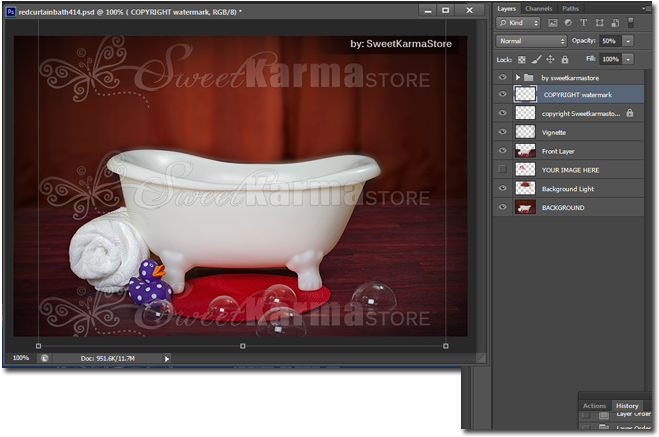The image size is (659, 437).
Task: Hide the Background Light layer
Action: (x=502, y=188)
